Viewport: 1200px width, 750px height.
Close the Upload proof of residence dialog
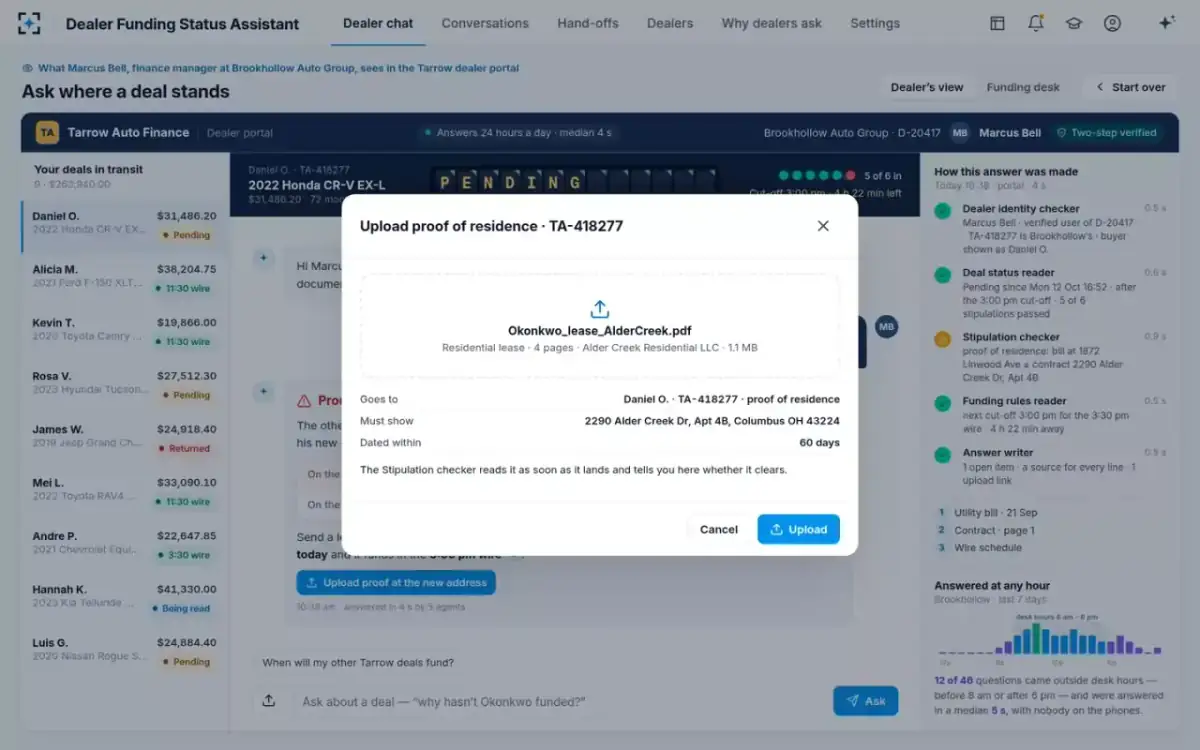tap(823, 226)
